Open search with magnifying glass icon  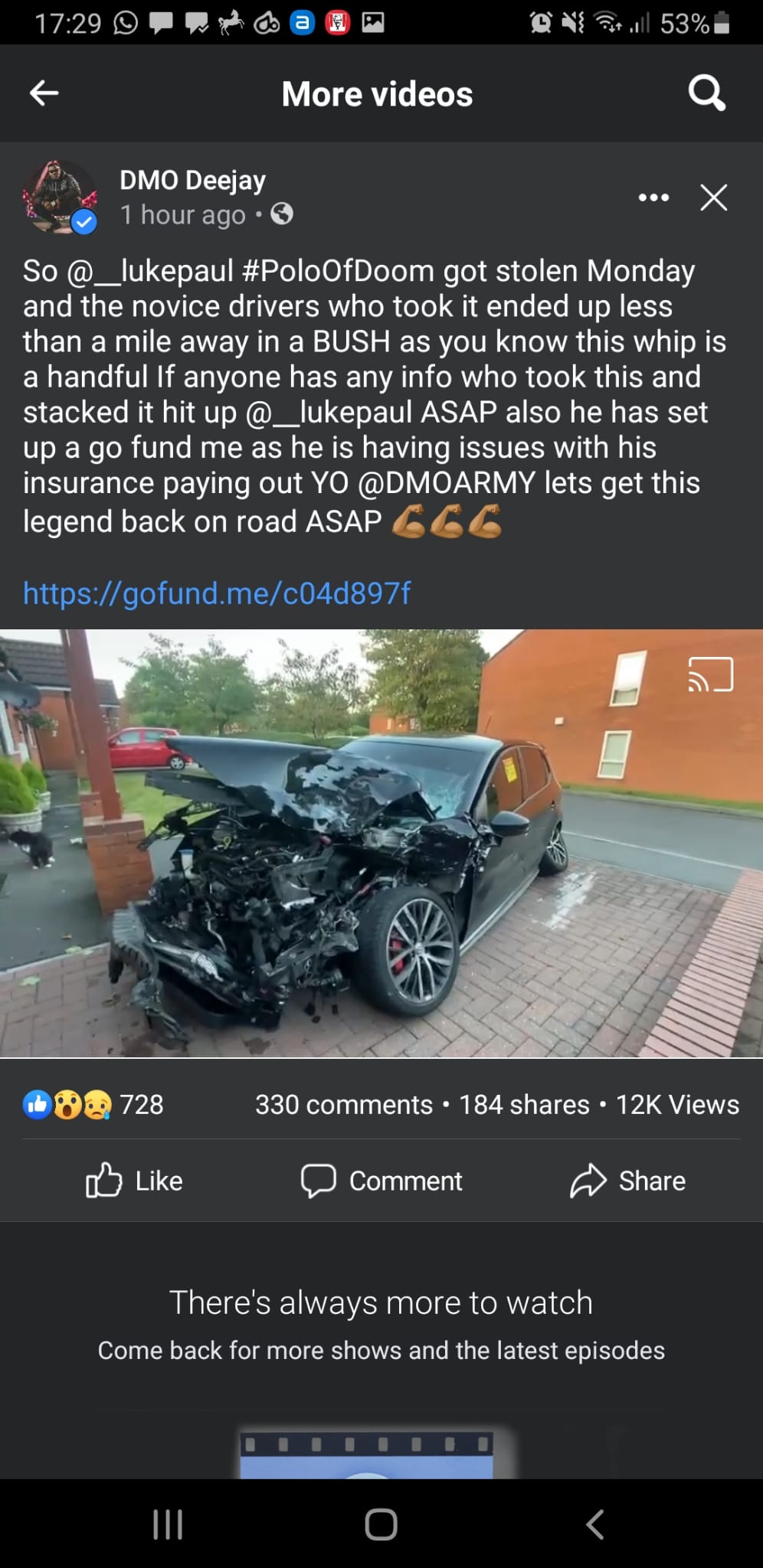point(706,93)
